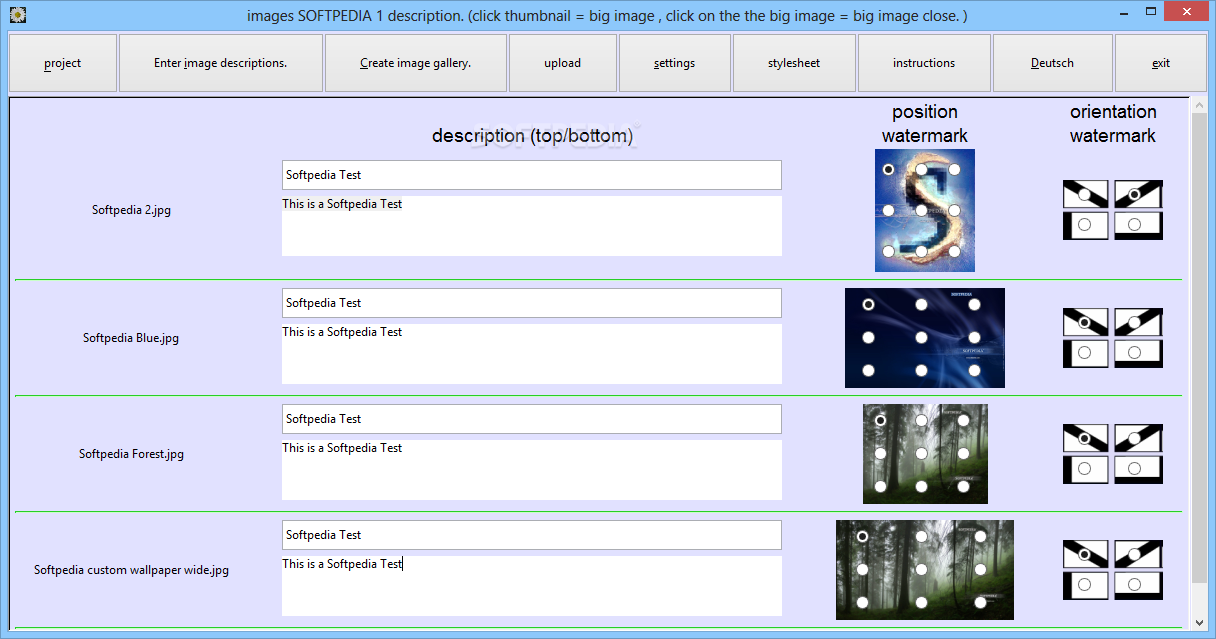Click the 'position watermark' column heading
The height and width of the screenshot is (639, 1216).
[925, 124]
